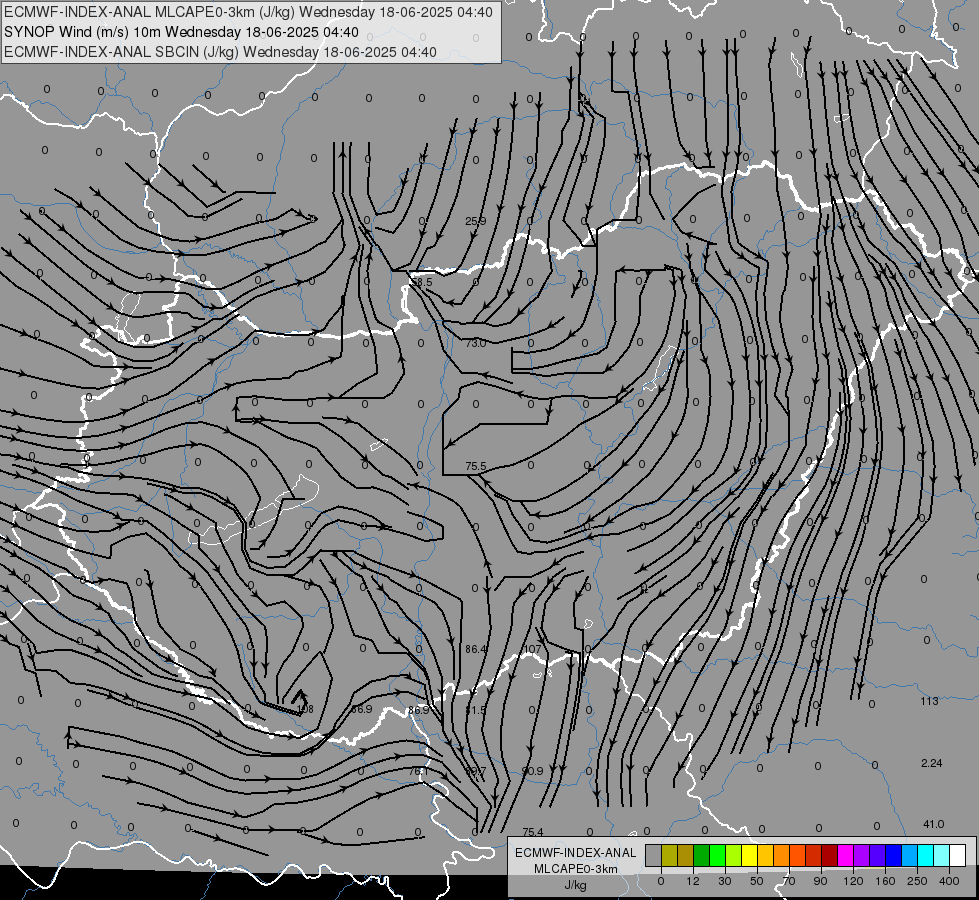Pick the yellow-green legend swatch
This screenshot has height=900, width=979.
(733, 855)
